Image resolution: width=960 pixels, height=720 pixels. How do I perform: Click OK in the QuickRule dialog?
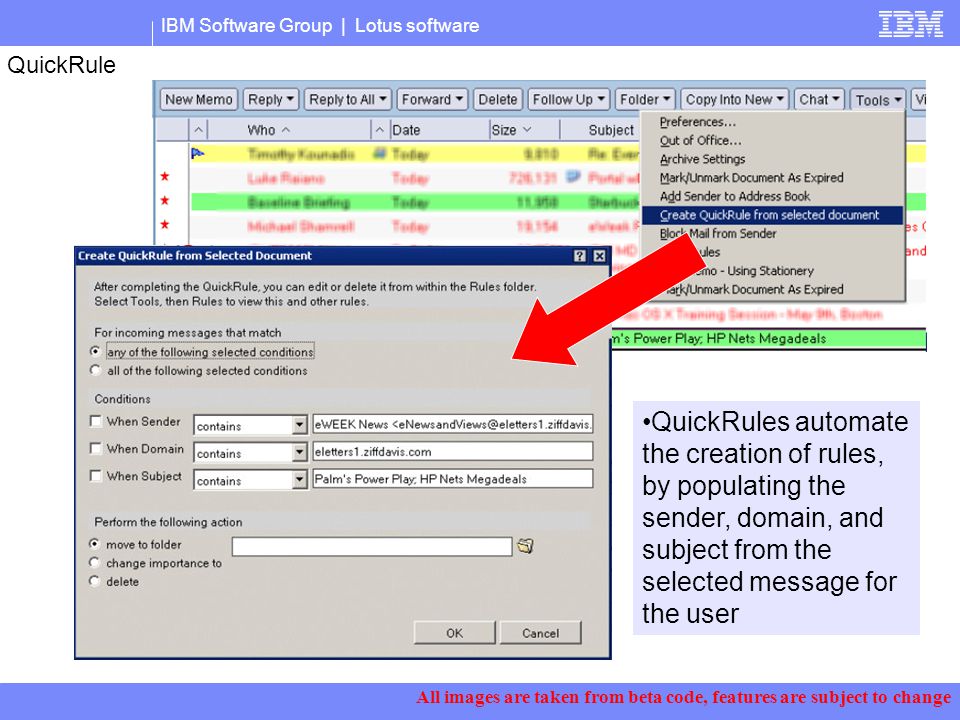(454, 633)
